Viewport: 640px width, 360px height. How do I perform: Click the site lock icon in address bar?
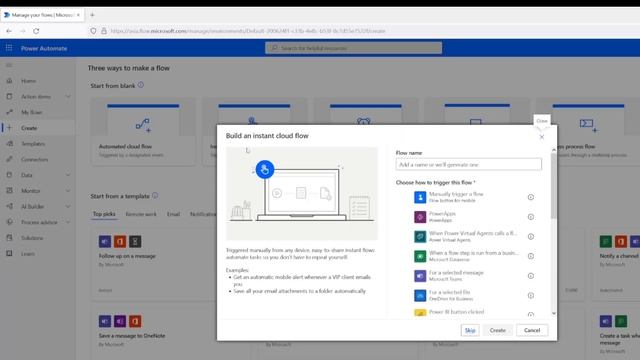pyautogui.click(x=104, y=31)
